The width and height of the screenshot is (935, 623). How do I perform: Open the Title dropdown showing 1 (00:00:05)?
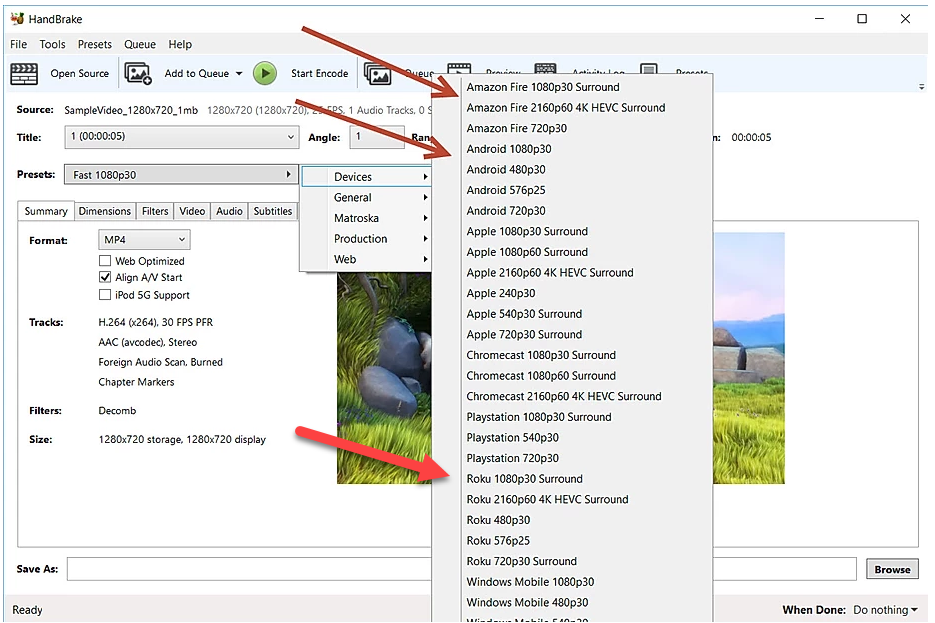click(x=181, y=137)
